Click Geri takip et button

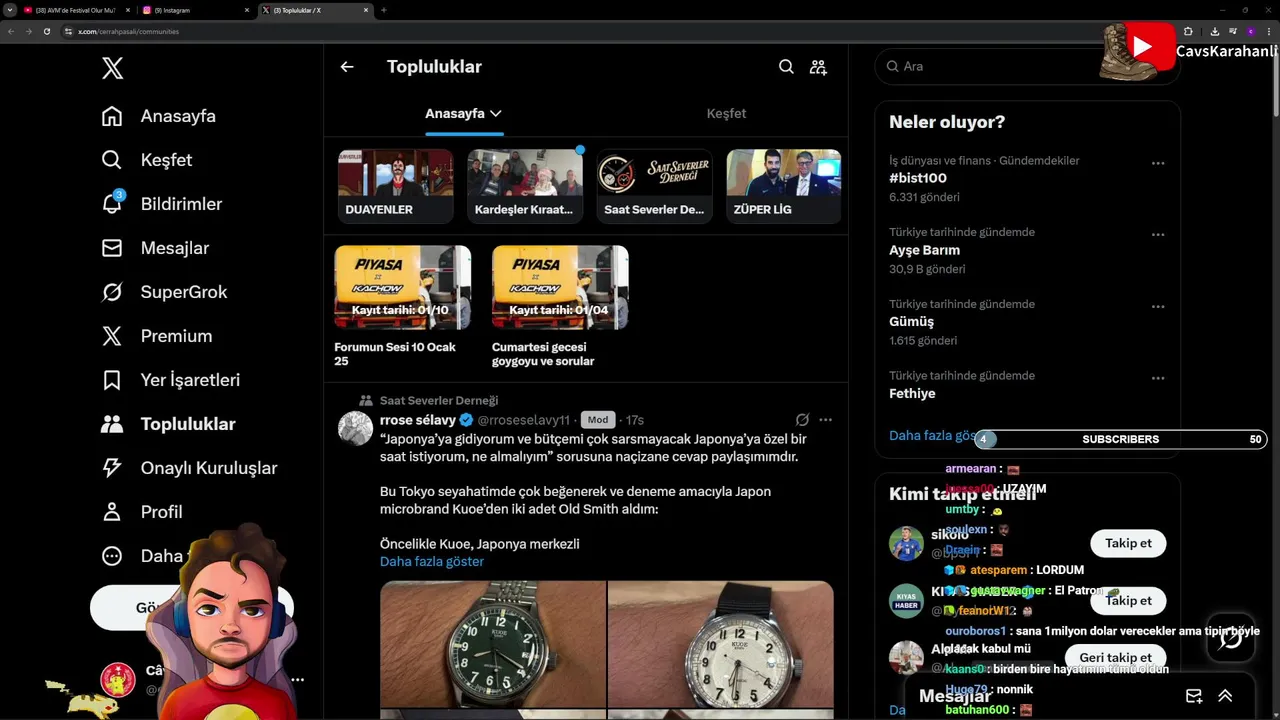(1115, 657)
